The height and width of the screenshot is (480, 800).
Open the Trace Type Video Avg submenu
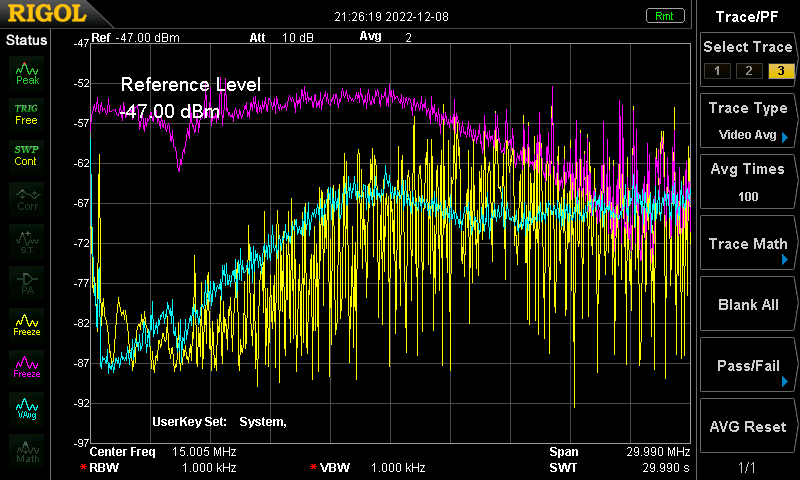[x=748, y=121]
